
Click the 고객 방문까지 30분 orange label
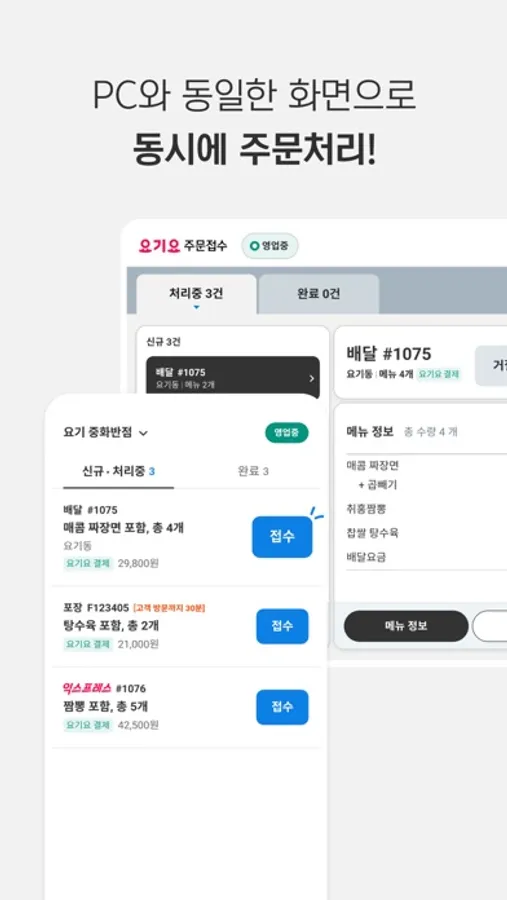click(x=169, y=607)
